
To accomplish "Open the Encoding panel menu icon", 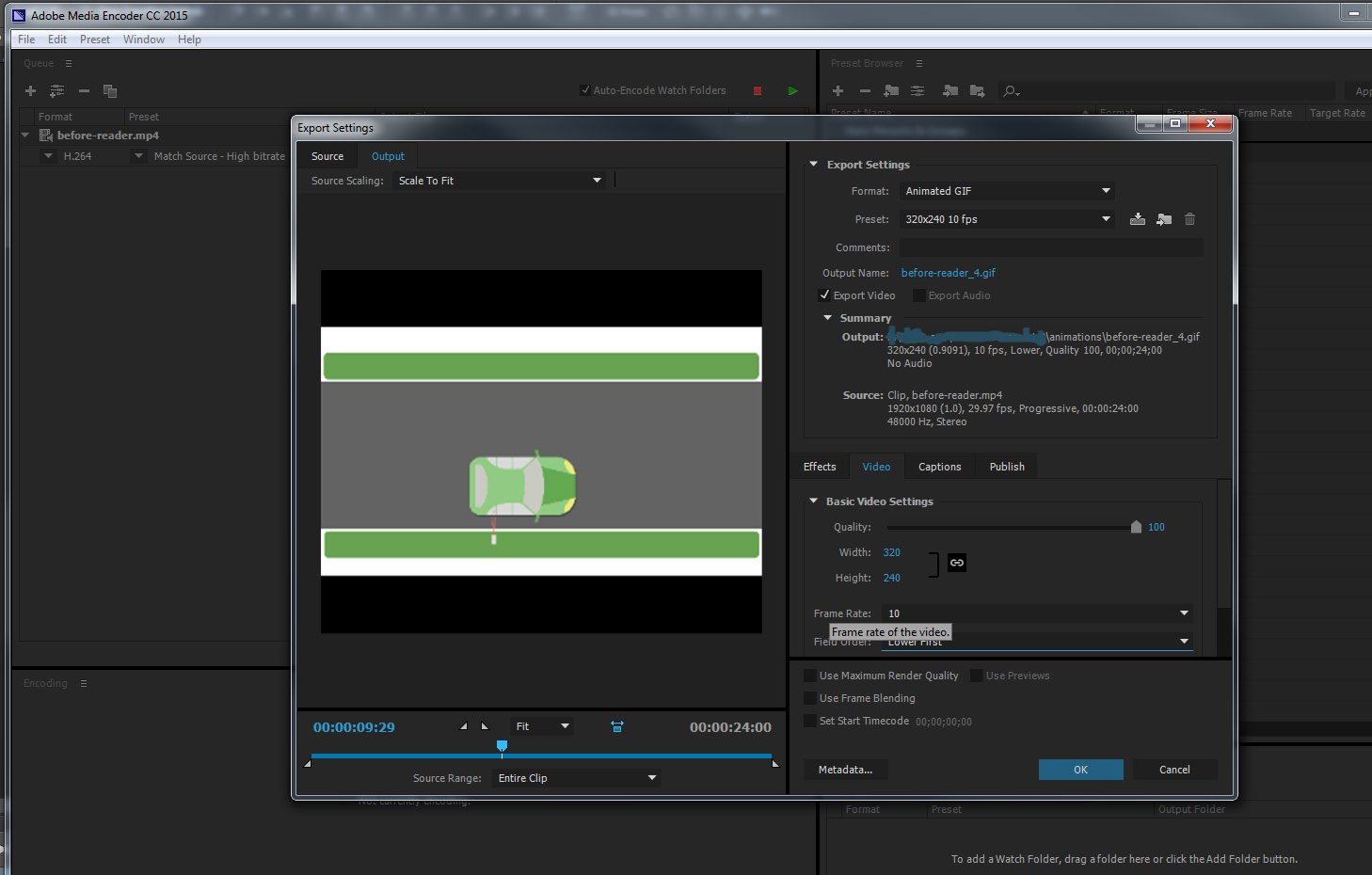I will coord(83,683).
